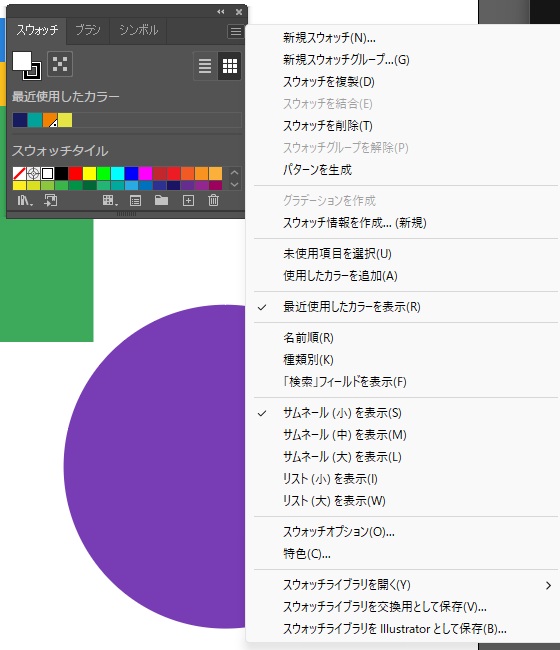Click swatch list scroll-up chevron

[x=234, y=172]
